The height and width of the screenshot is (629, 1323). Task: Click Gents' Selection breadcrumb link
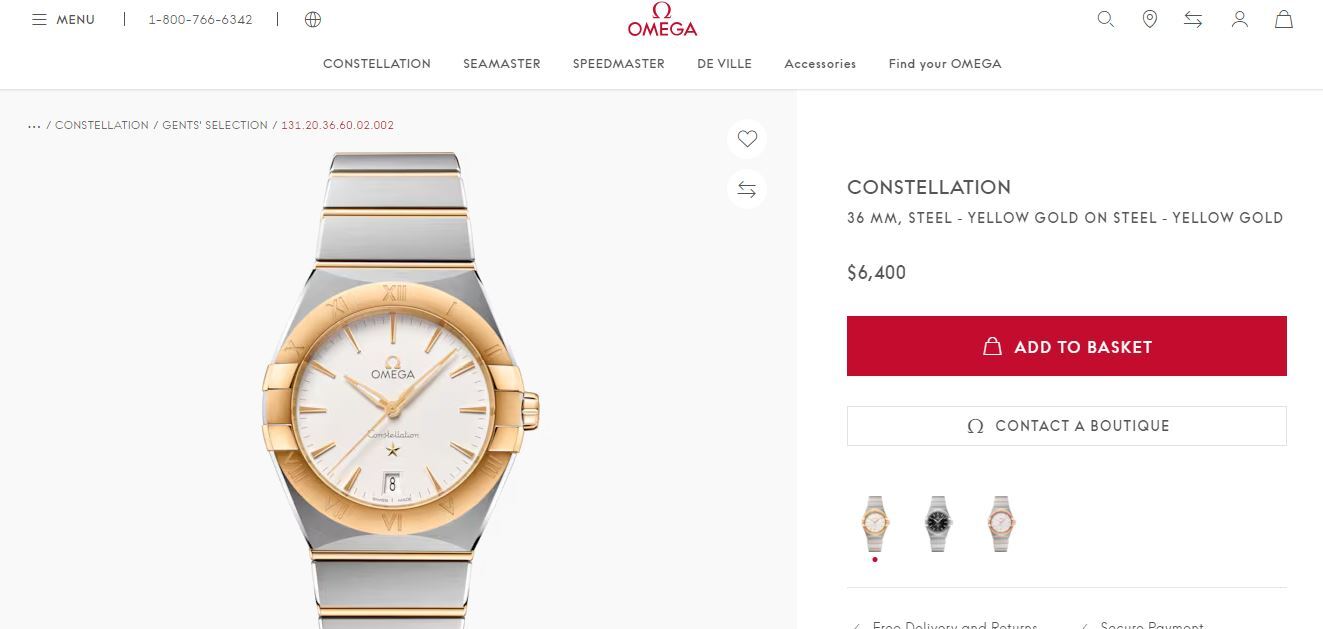215,126
